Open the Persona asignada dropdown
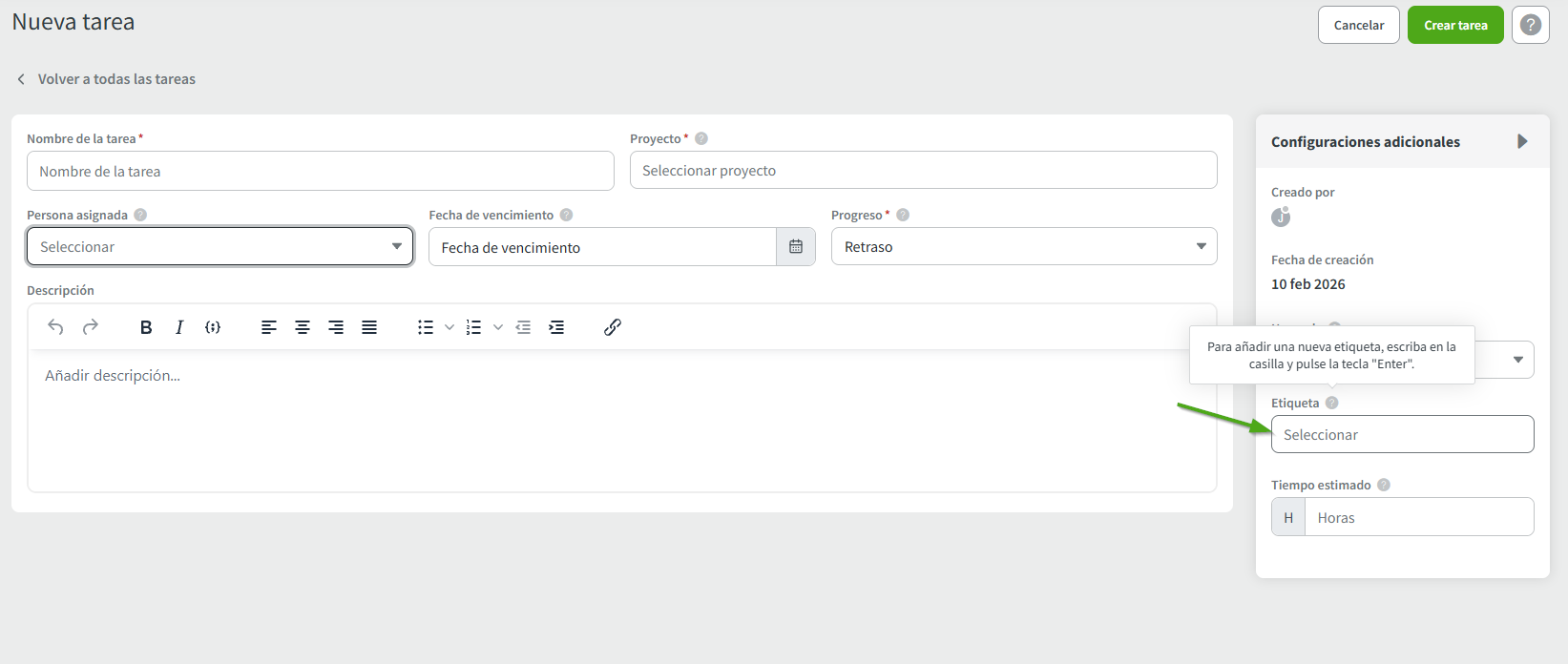Screen dimensions: 1568x664 point(220,247)
